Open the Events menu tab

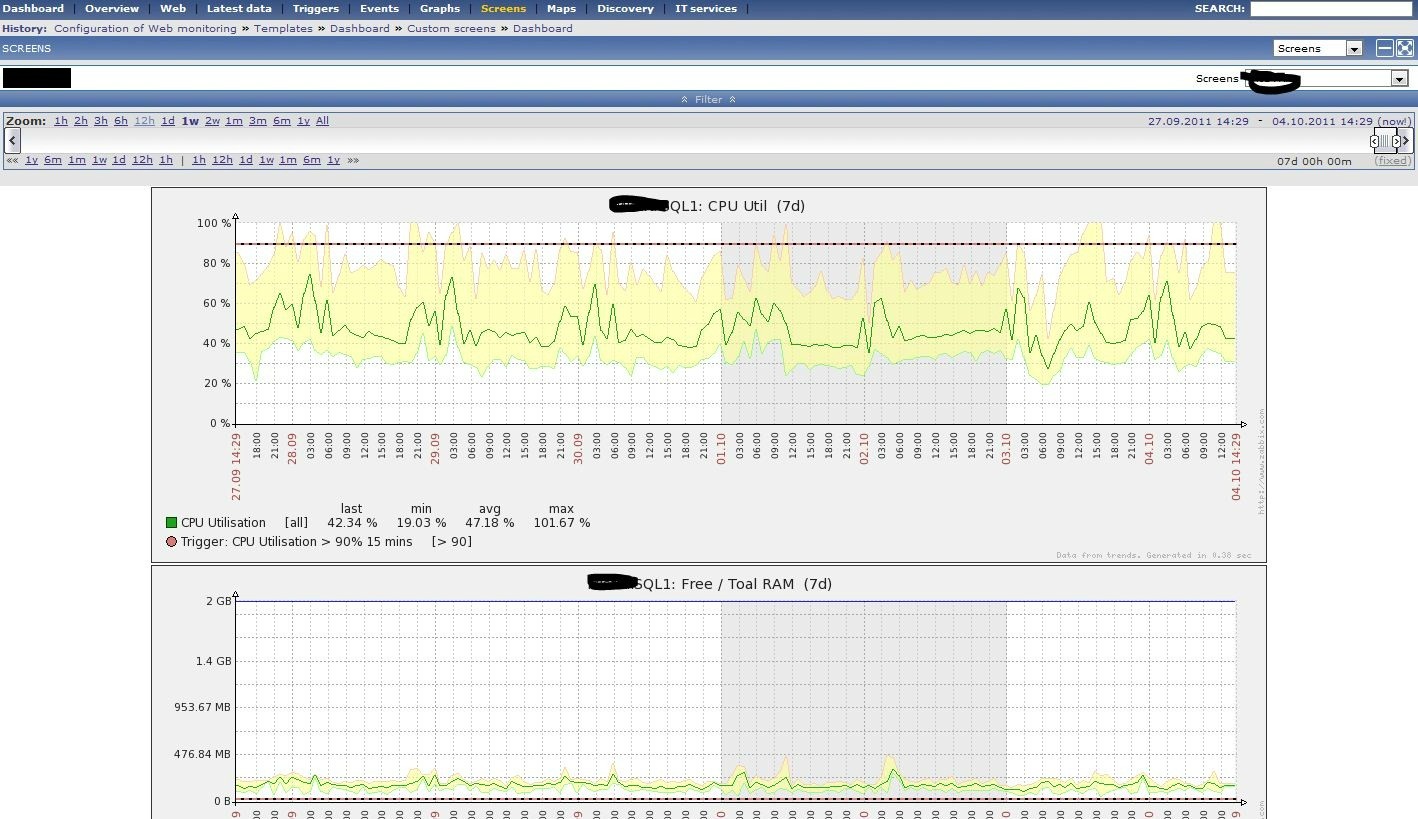click(379, 8)
